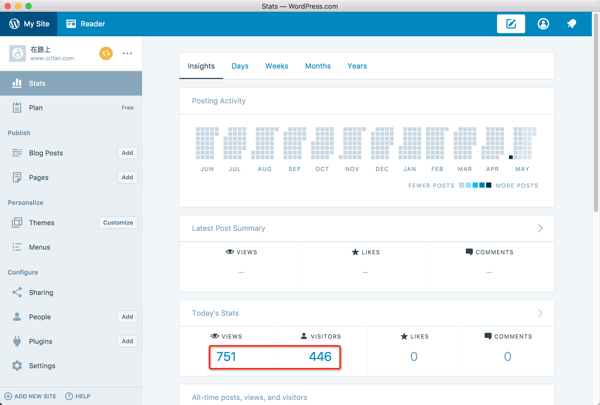The height and width of the screenshot is (405, 600).
Task: Open Sharing in the sidebar
Action: pyautogui.click(x=41, y=292)
